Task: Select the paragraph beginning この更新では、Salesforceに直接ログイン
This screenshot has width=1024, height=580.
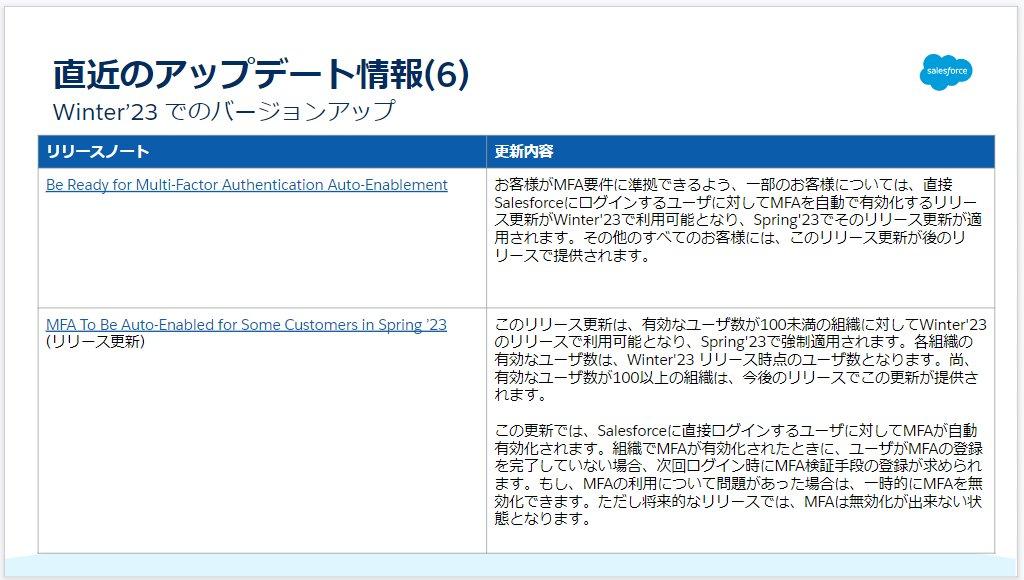Action: pyautogui.click(x=738, y=475)
